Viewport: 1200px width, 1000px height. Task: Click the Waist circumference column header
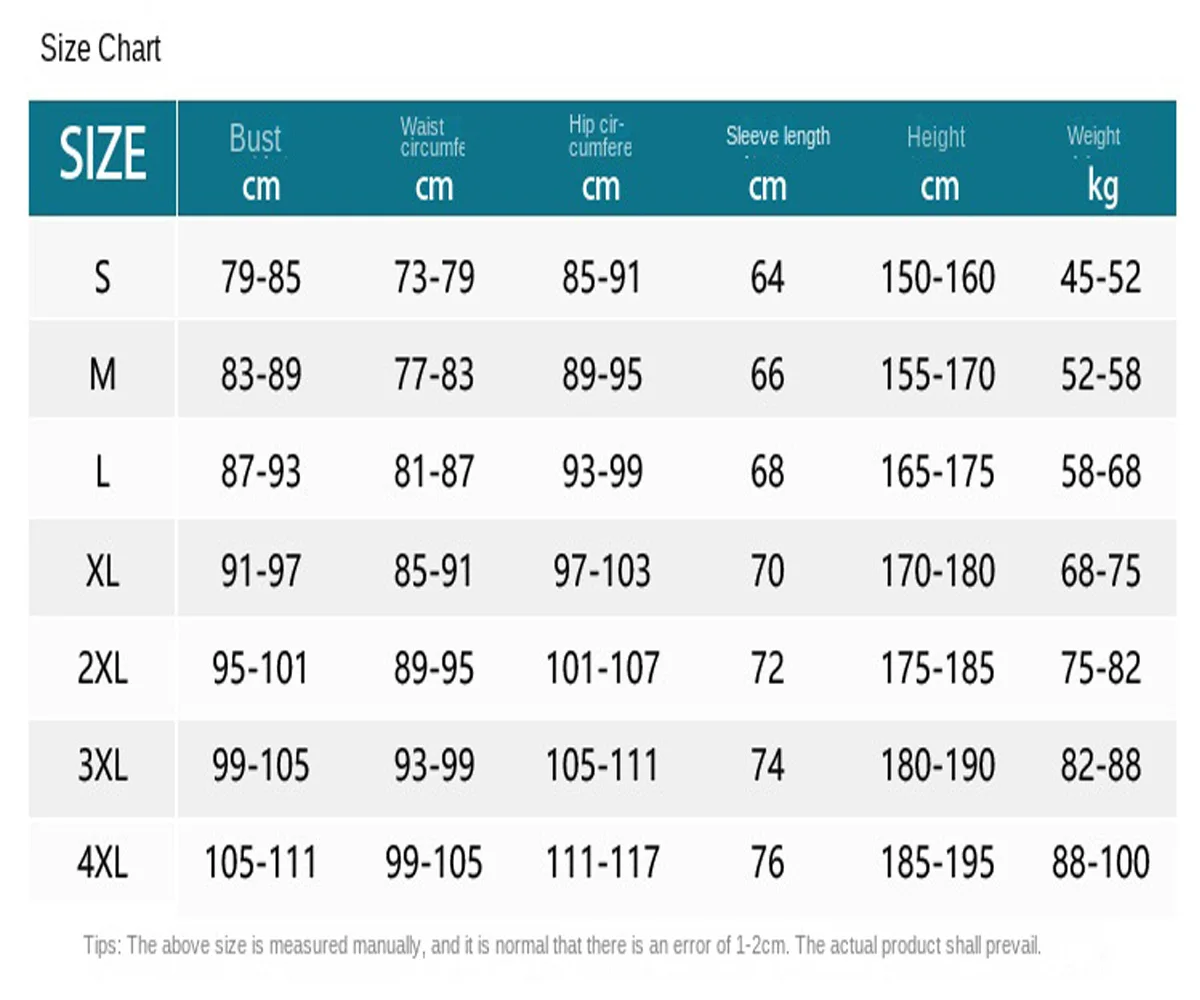pos(433,159)
